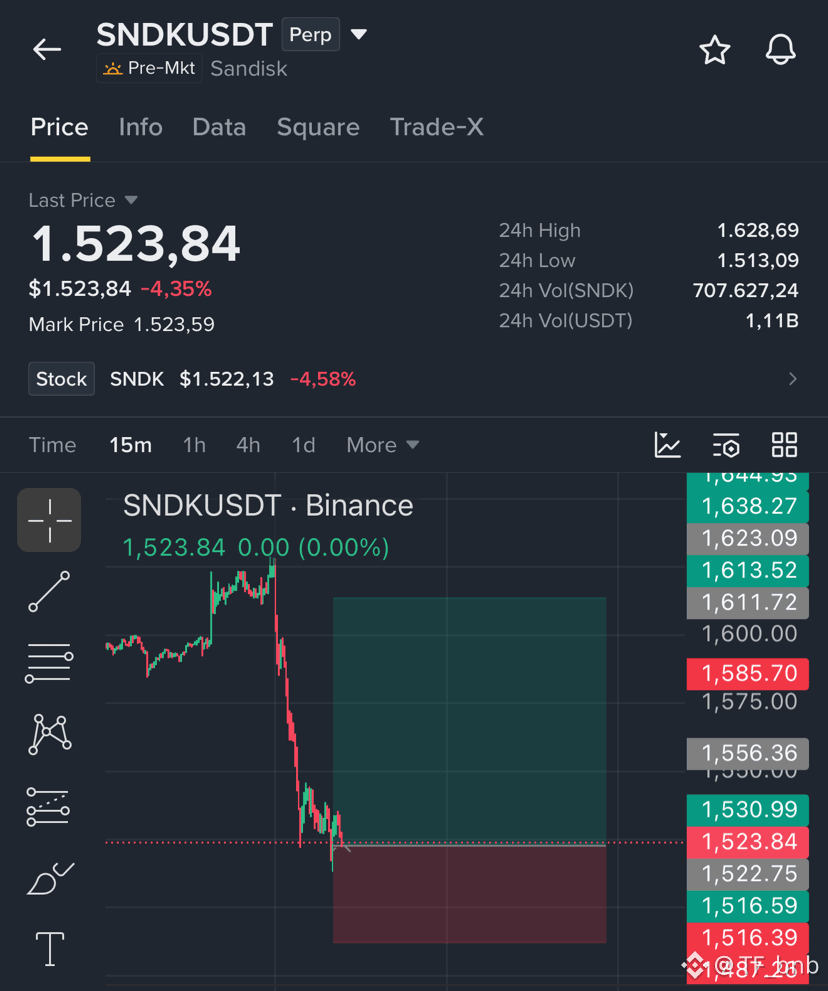Select the XABCD pattern tool
Viewport: 828px width, 991px height.
[49, 734]
